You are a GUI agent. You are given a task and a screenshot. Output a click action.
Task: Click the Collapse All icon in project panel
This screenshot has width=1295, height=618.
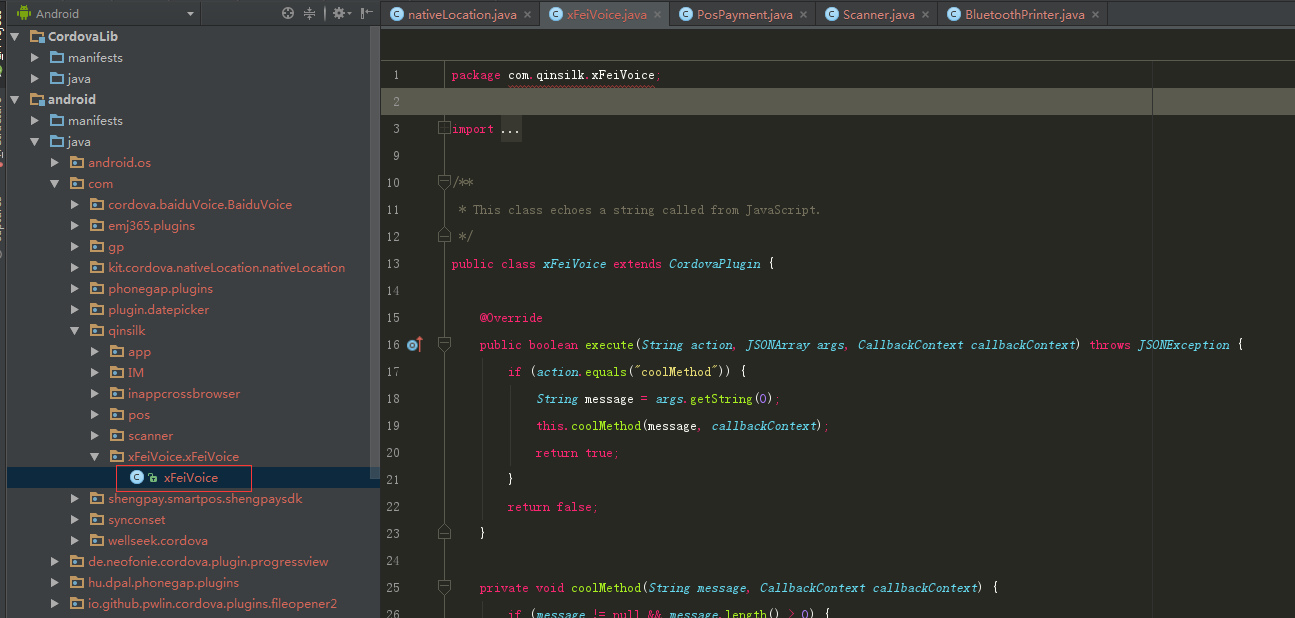point(310,14)
